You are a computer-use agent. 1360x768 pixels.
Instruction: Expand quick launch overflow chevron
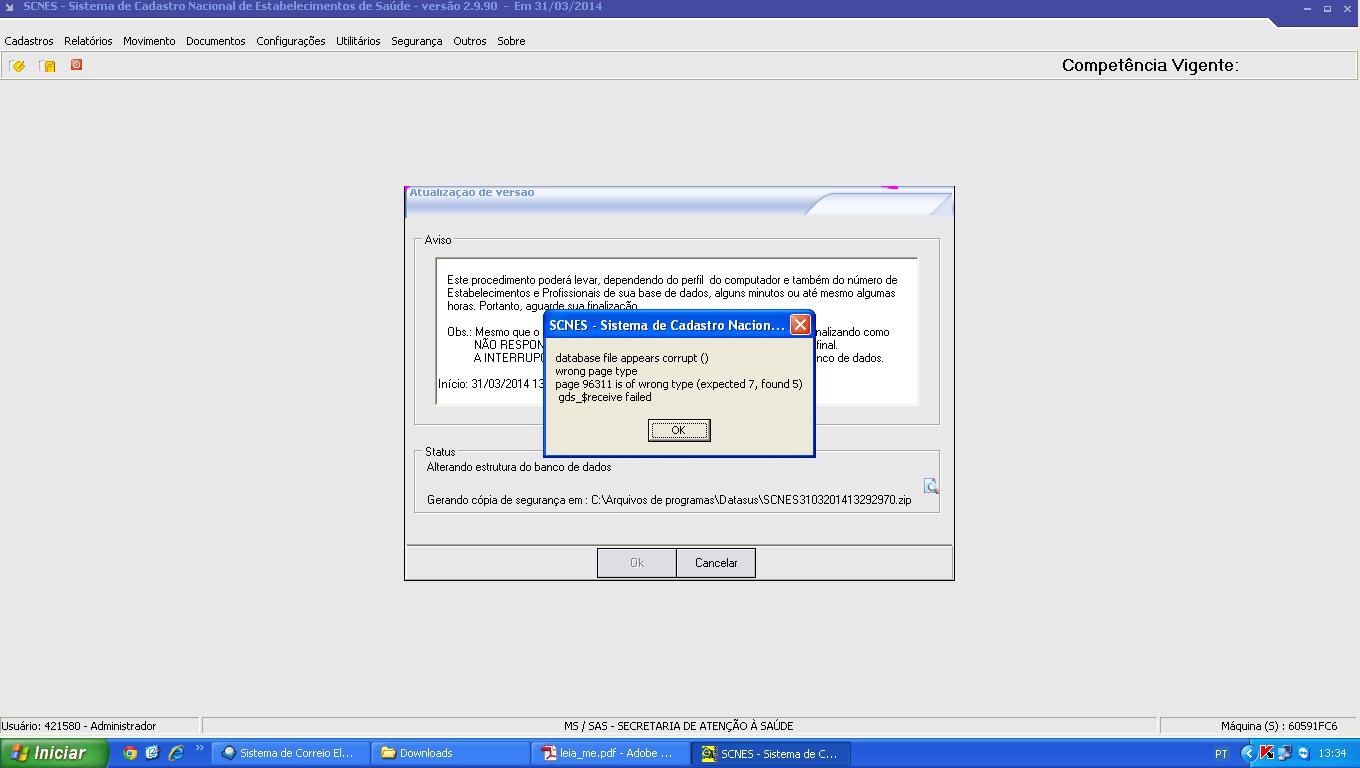[x=199, y=749]
